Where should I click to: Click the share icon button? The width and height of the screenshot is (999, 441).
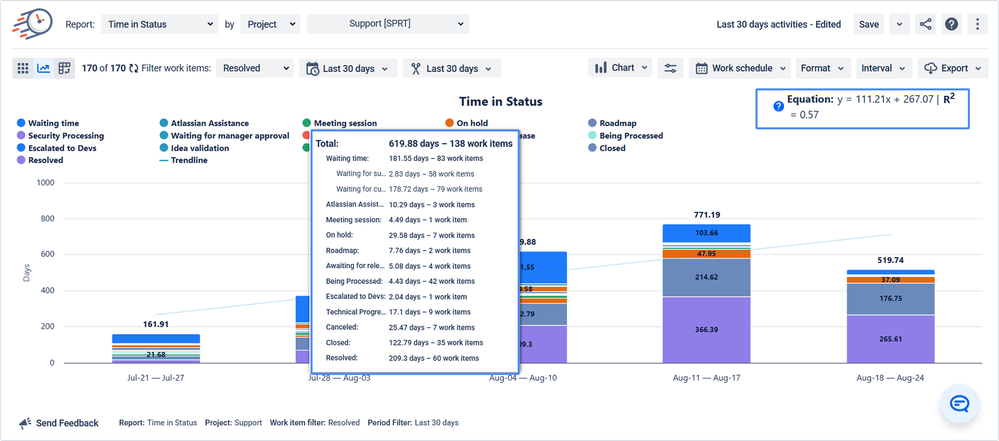coord(925,24)
